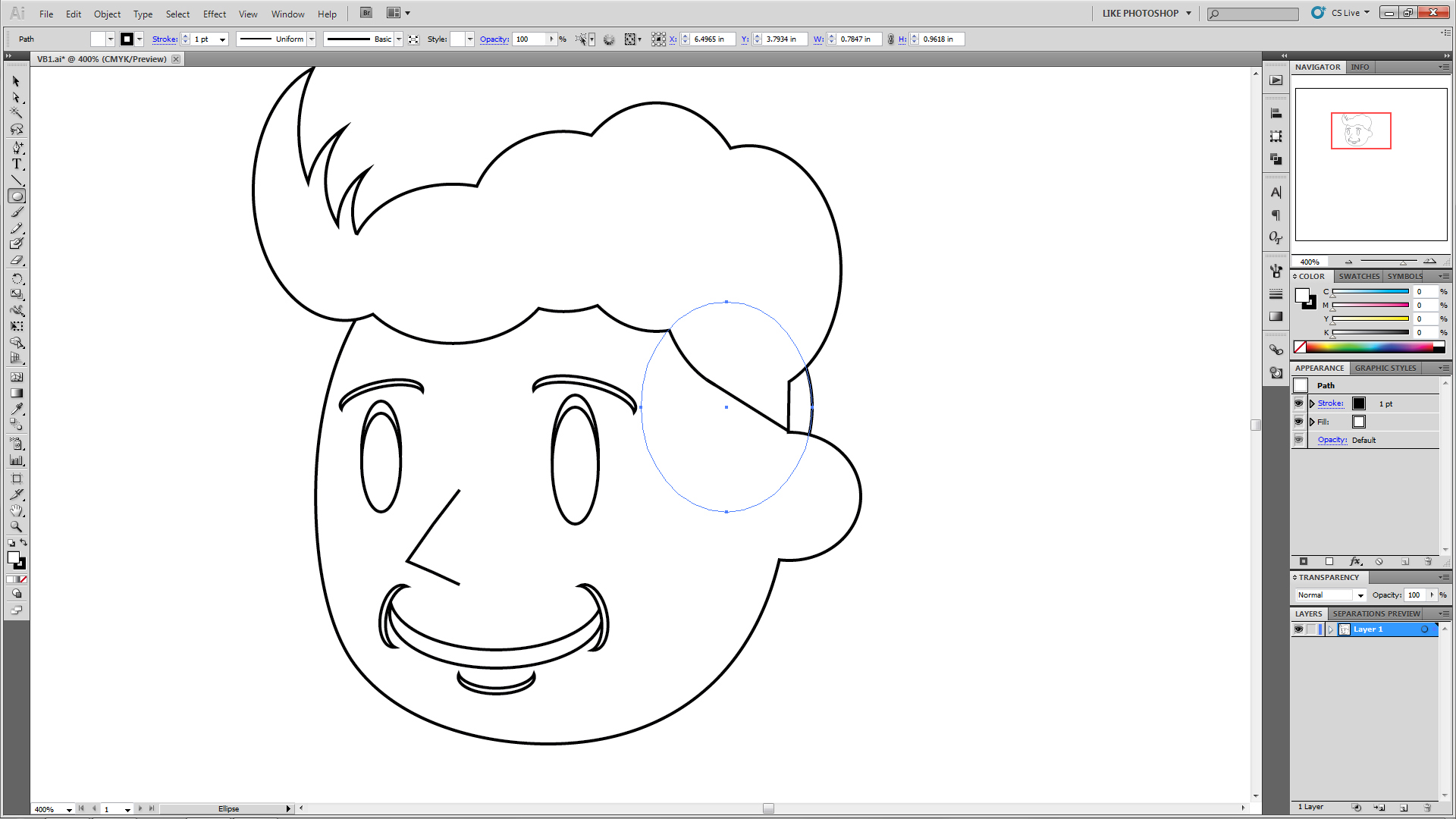The image size is (1456, 819).
Task: Hide Layer 1 using eye icon
Action: (x=1299, y=629)
